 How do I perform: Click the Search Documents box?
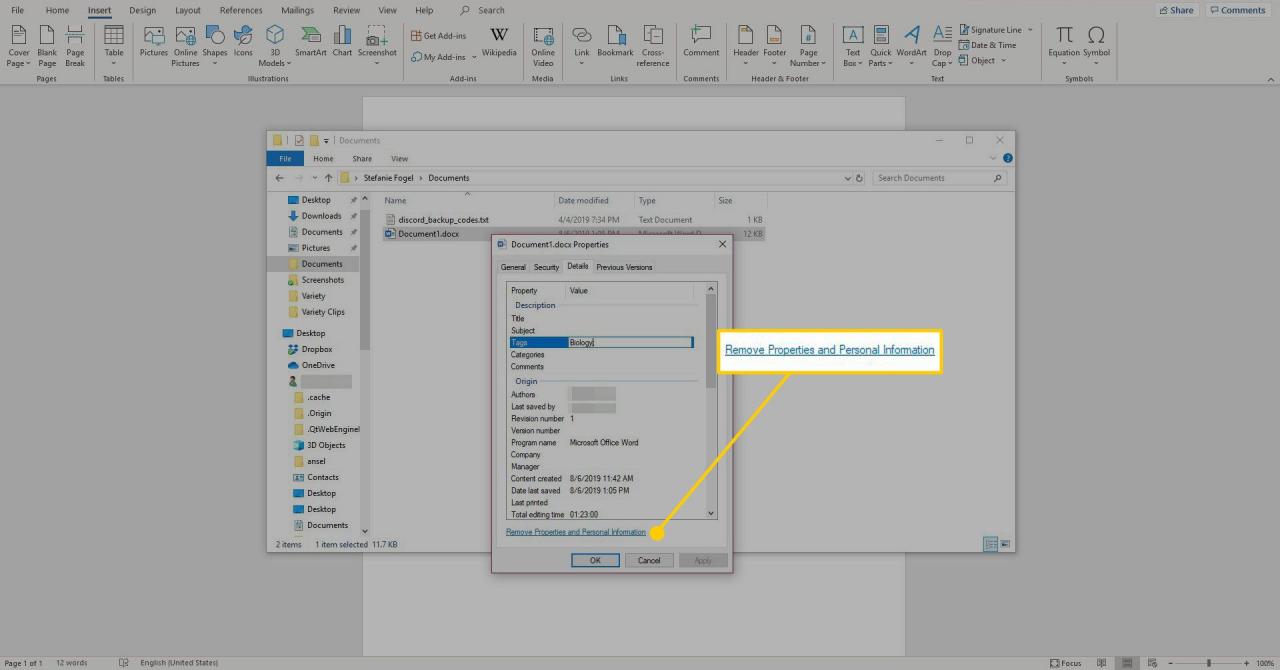(939, 178)
